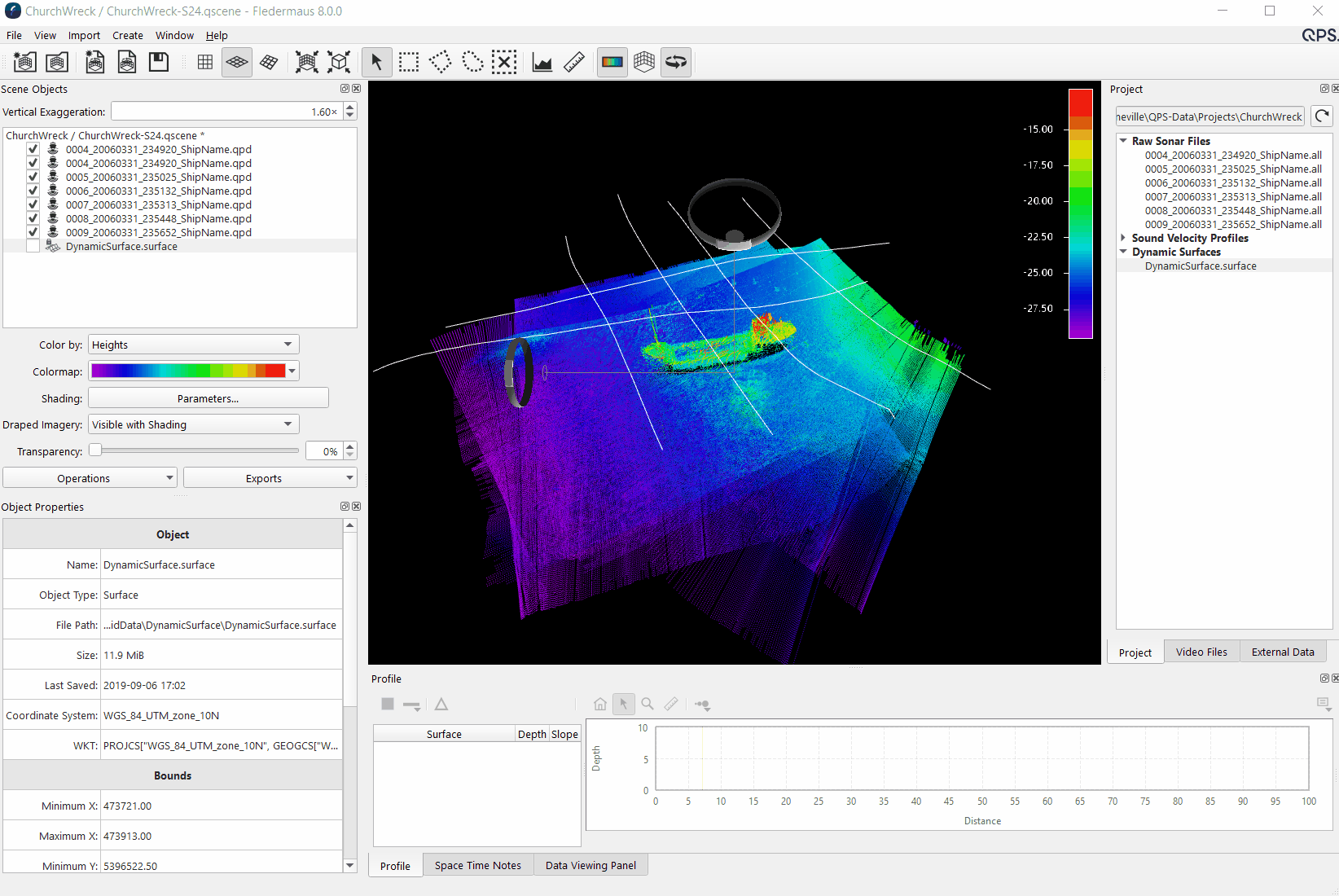The width and height of the screenshot is (1339, 896).
Task: Click the profile home view icon
Action: [x=600, y=704]
